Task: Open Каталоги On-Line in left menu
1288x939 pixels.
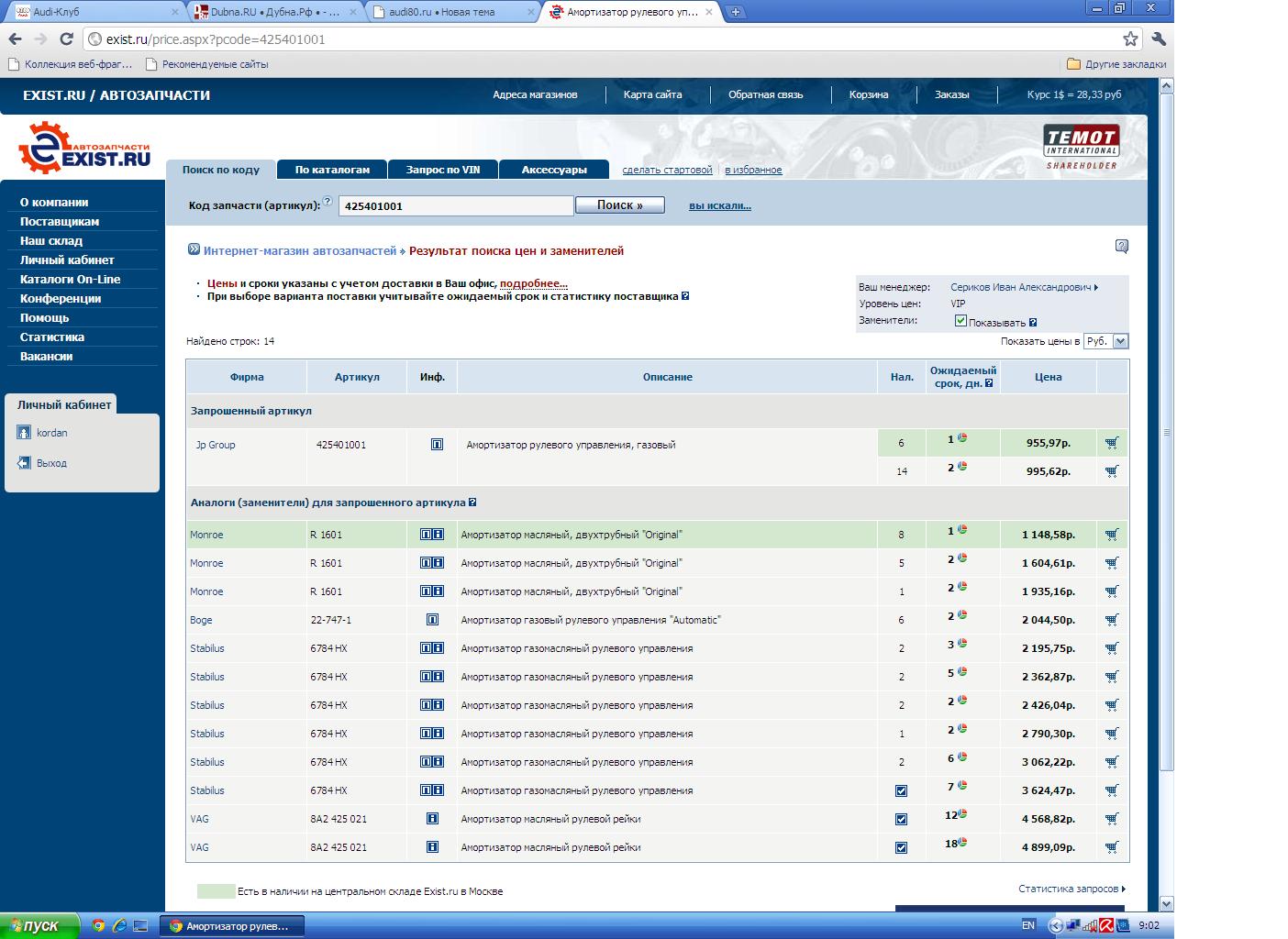Action: [x=71, y=279]
